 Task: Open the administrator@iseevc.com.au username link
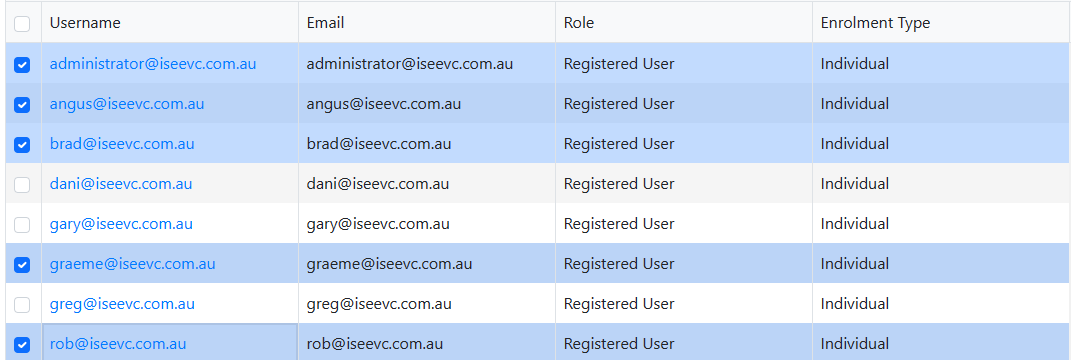[x=153, y=64]
